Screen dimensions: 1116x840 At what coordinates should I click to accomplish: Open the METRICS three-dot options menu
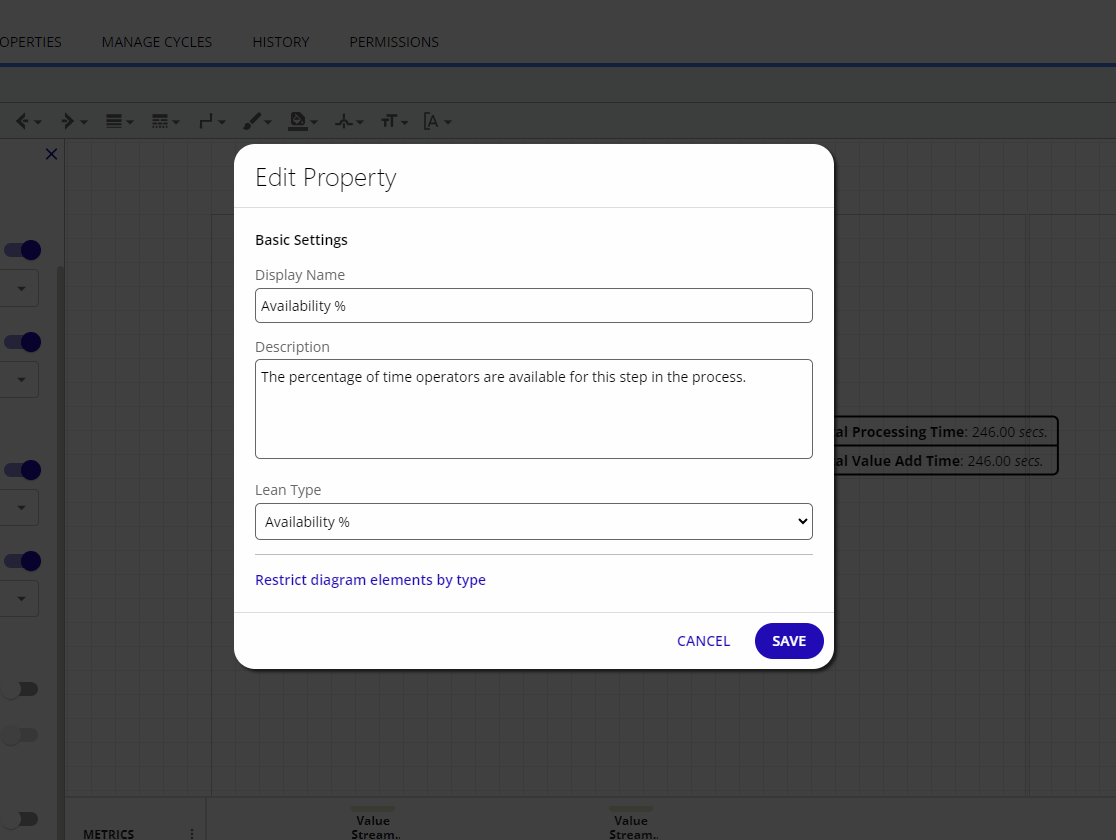(191, 833)
